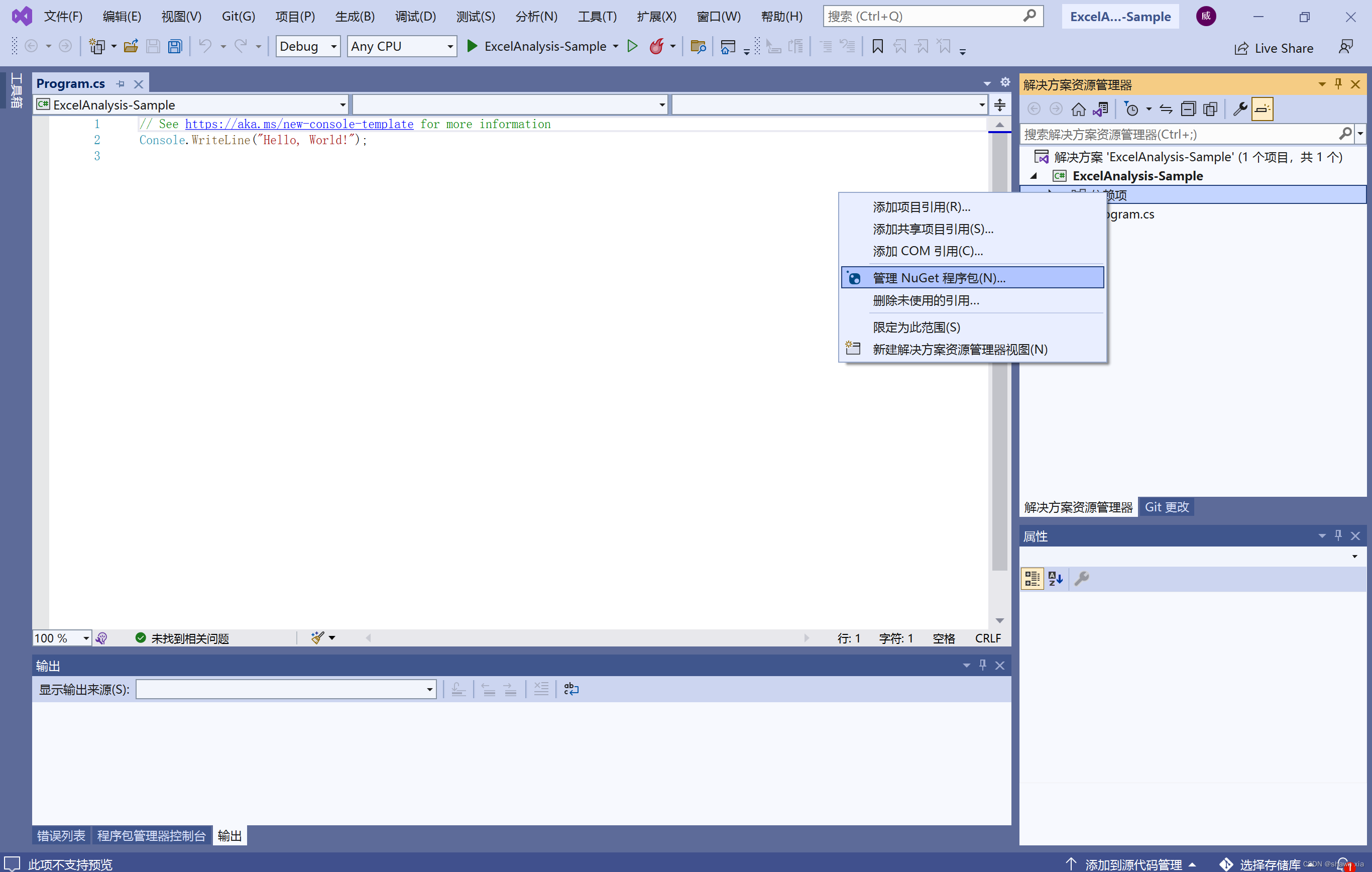Open the Any CPU platform dropdown
This screenshot has width=1372, height=872.
450,47
